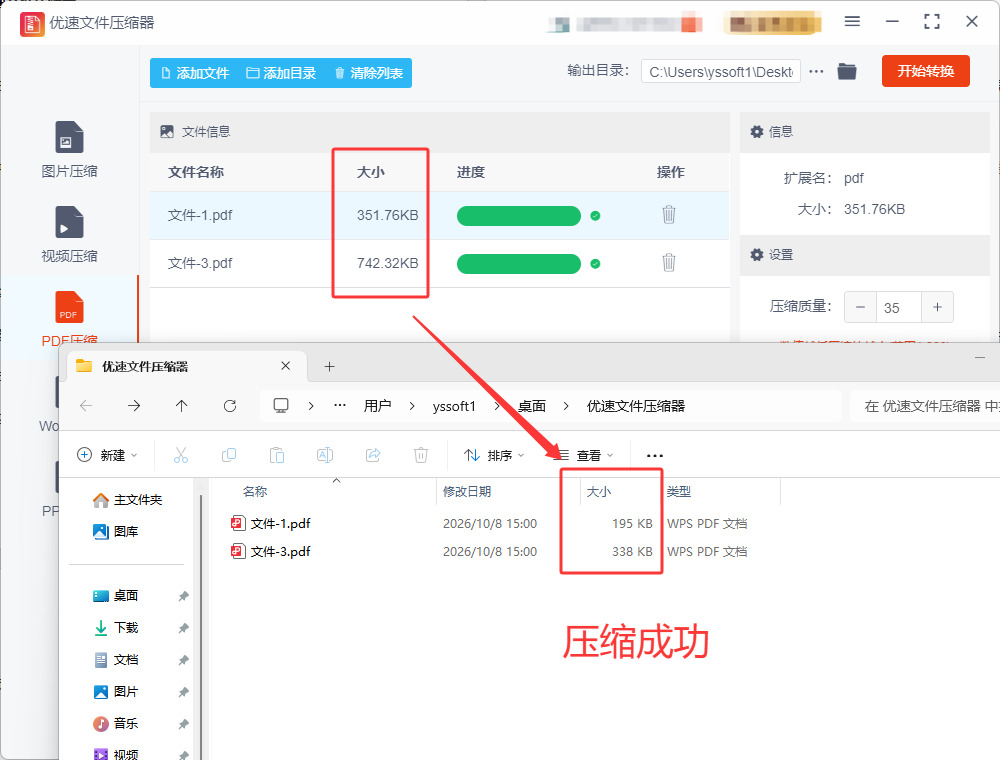
Task: Open the 查看 view dropdown
Action: [584, 455]
